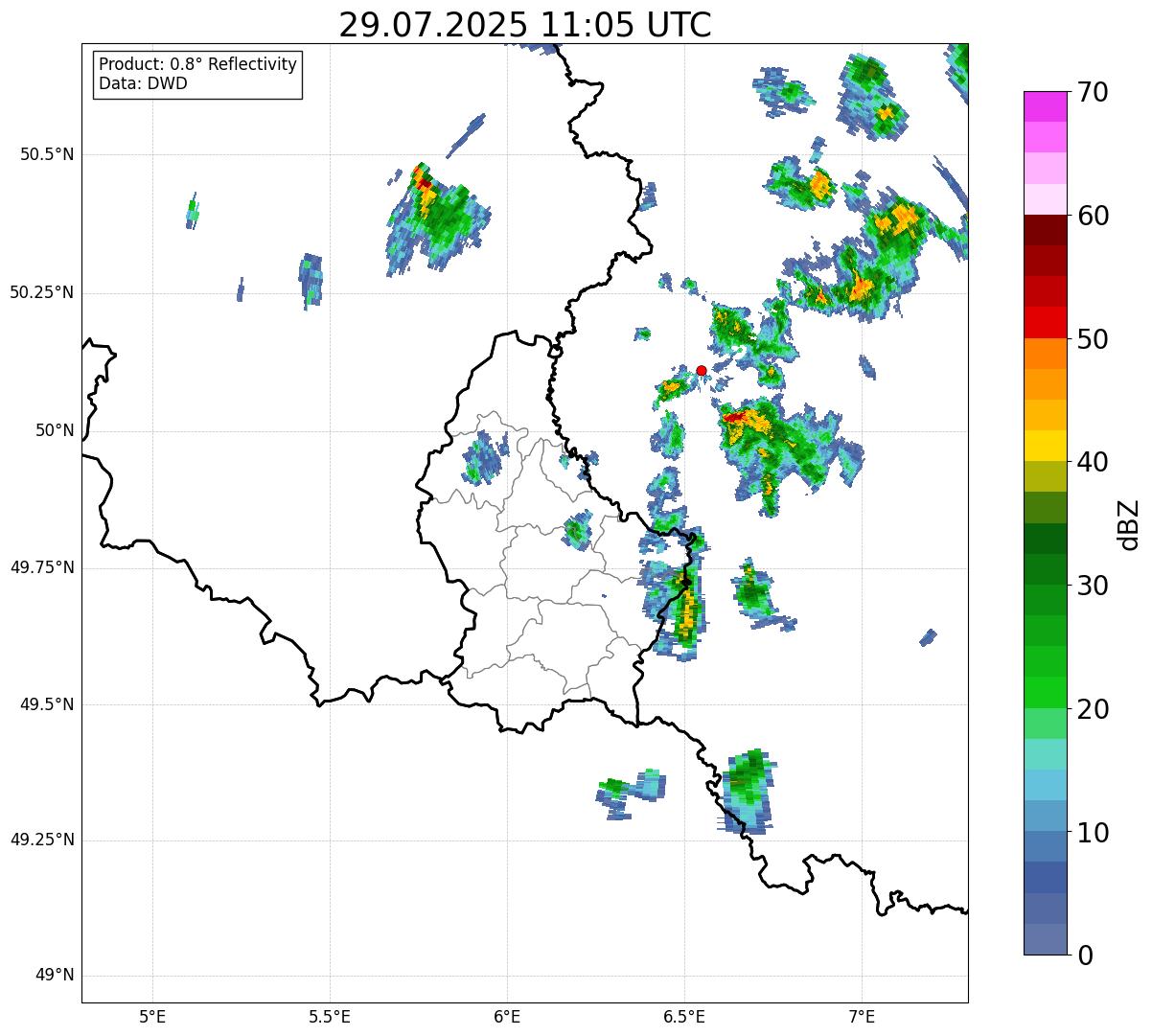
Task: Click the colorbar tick label 60
Action: click(1093, 216)
